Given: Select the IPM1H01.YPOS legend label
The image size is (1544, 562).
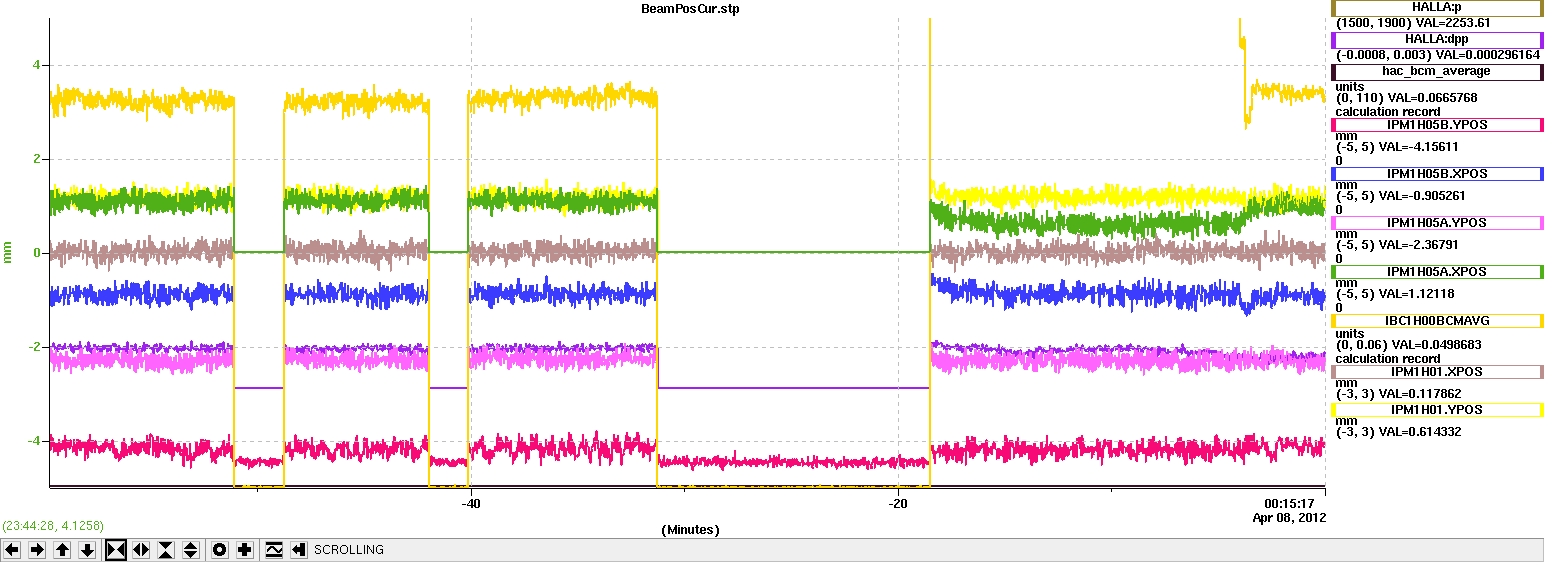Looking at the screenshot, I should pos(1436,410).
